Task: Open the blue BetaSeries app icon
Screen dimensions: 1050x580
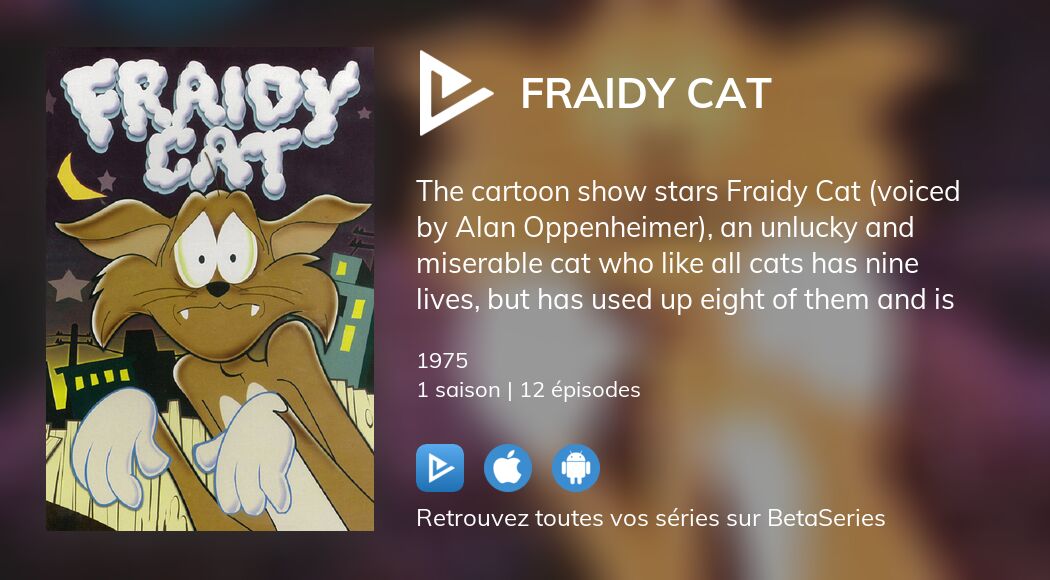Action: (x=440, y=468)
